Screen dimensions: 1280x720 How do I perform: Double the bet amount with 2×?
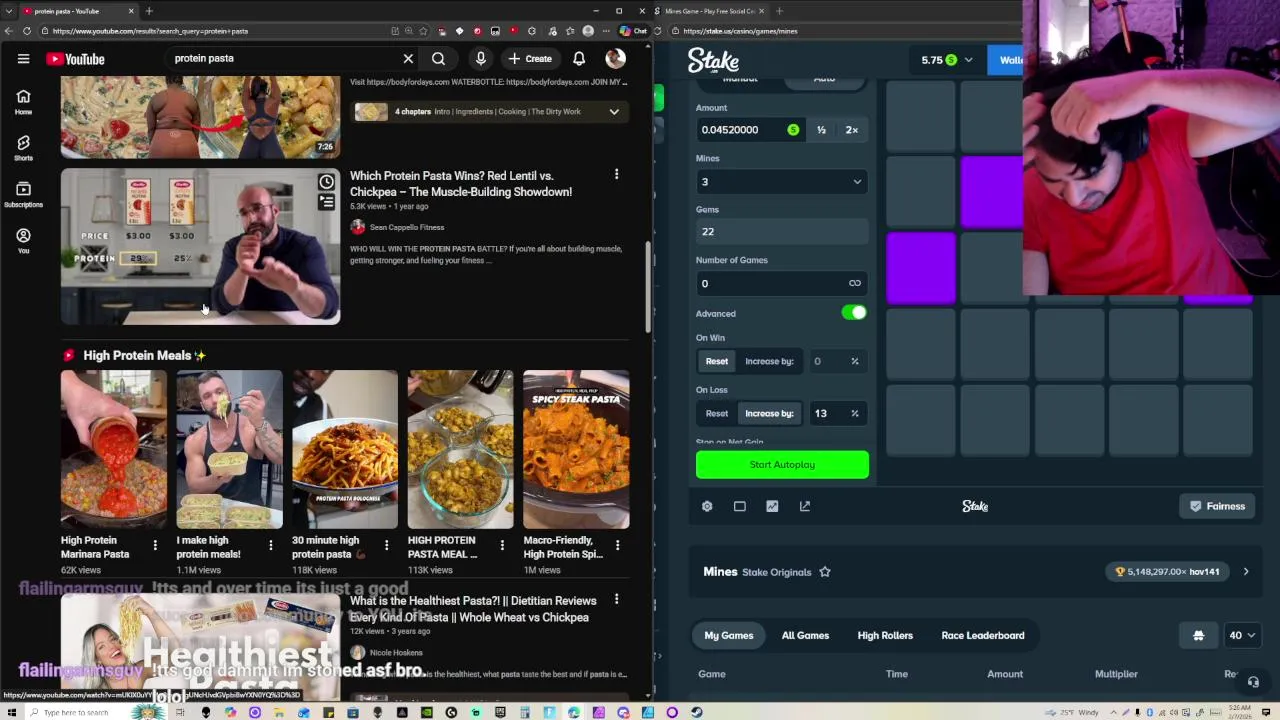tap(852, 130)
